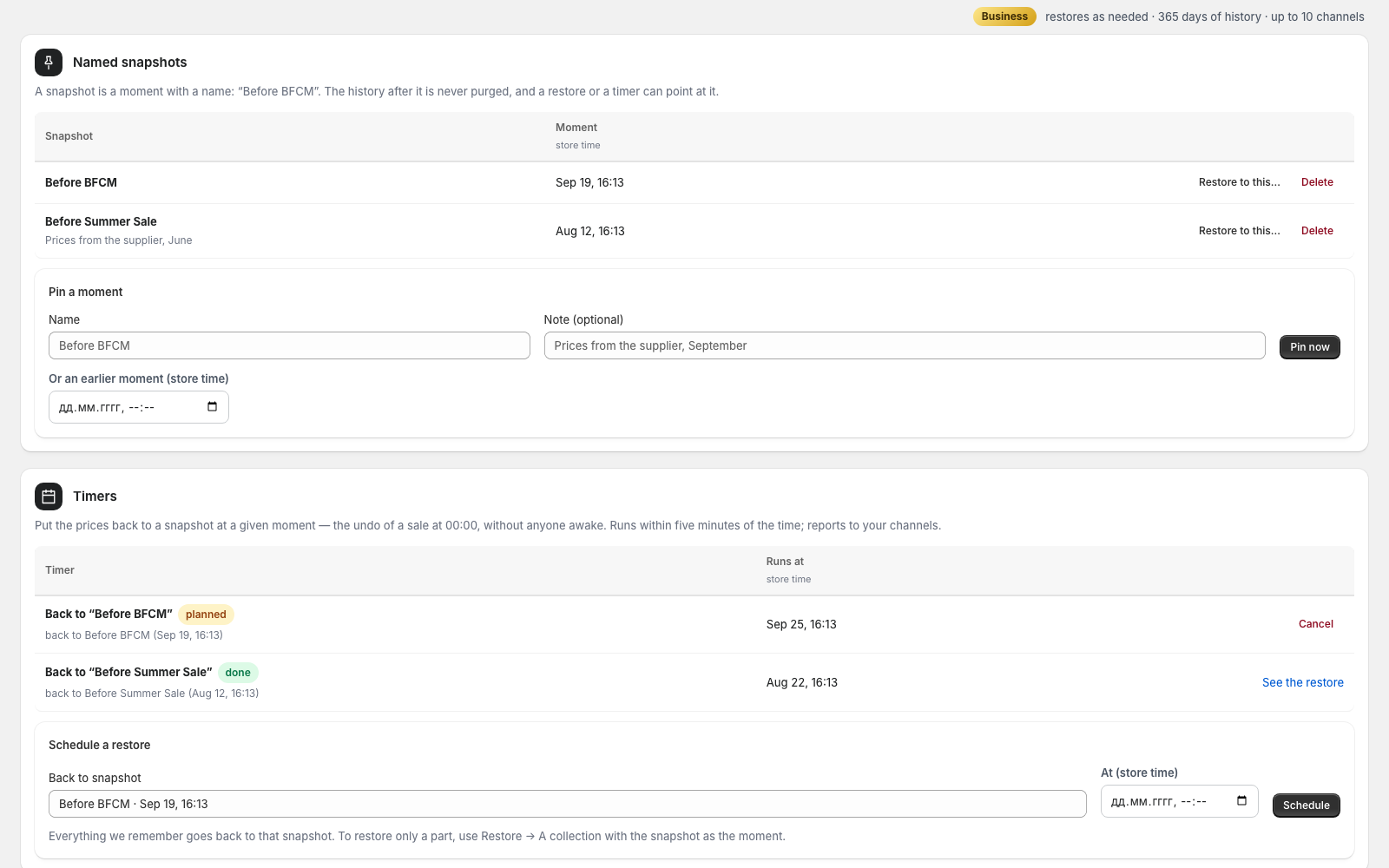The image size is (1389, 868).
Task: Click the Runs at column header
Action: click(x=785, y=562)
